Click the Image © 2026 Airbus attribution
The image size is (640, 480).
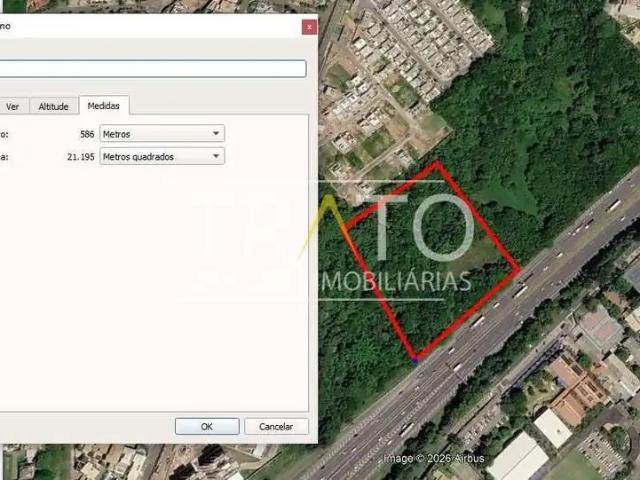point(433,458)
